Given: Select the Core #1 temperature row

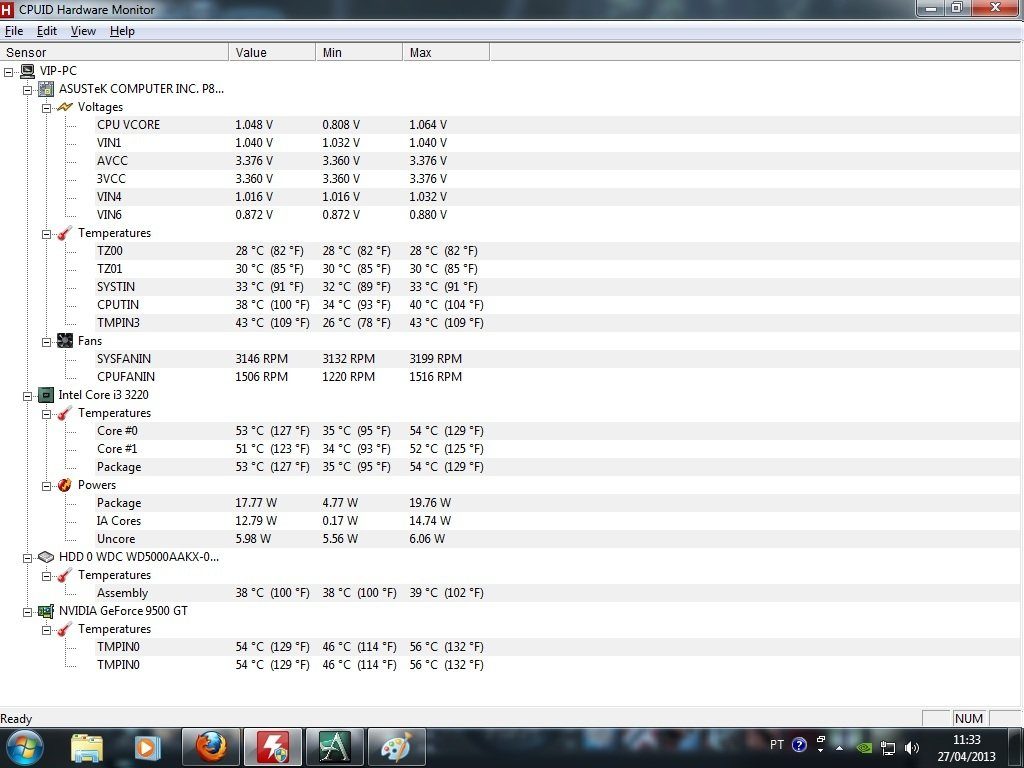Looking at the screenshot, I should click(x=559, y=449).
